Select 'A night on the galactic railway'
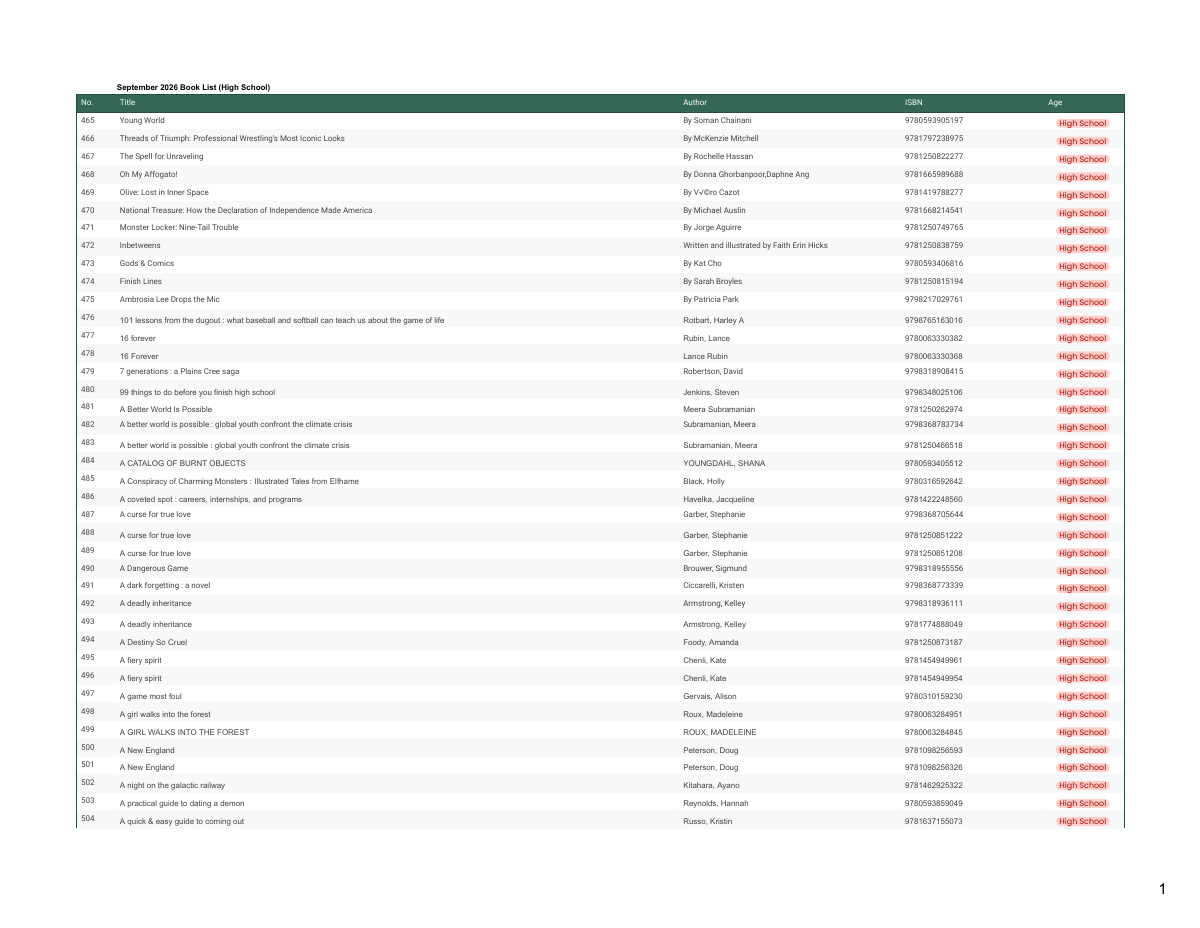Viewport: 1200px width, 928px height. (172, 785)
